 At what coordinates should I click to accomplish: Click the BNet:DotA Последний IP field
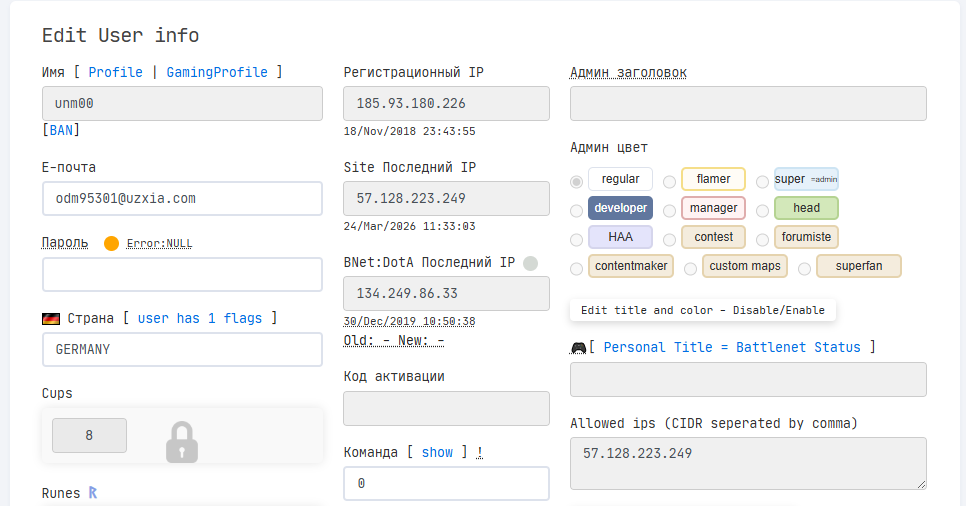[447, 293]
